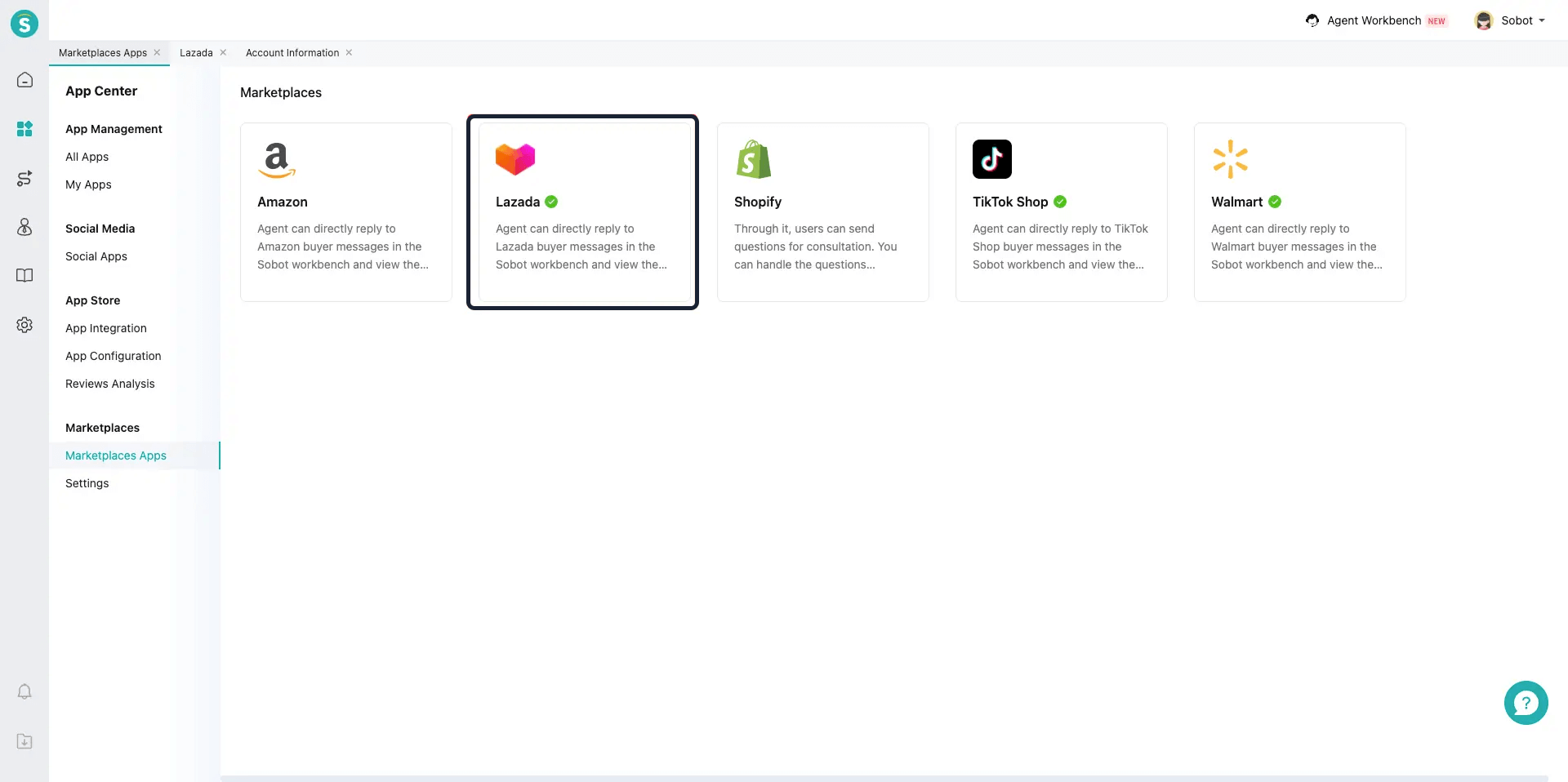
Task: Open the routing flow icon in rail
Action: (24, 178)
